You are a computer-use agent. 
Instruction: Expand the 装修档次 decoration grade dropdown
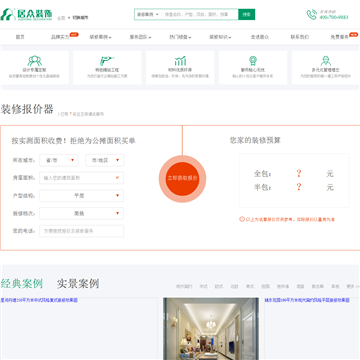coord(82,213)
